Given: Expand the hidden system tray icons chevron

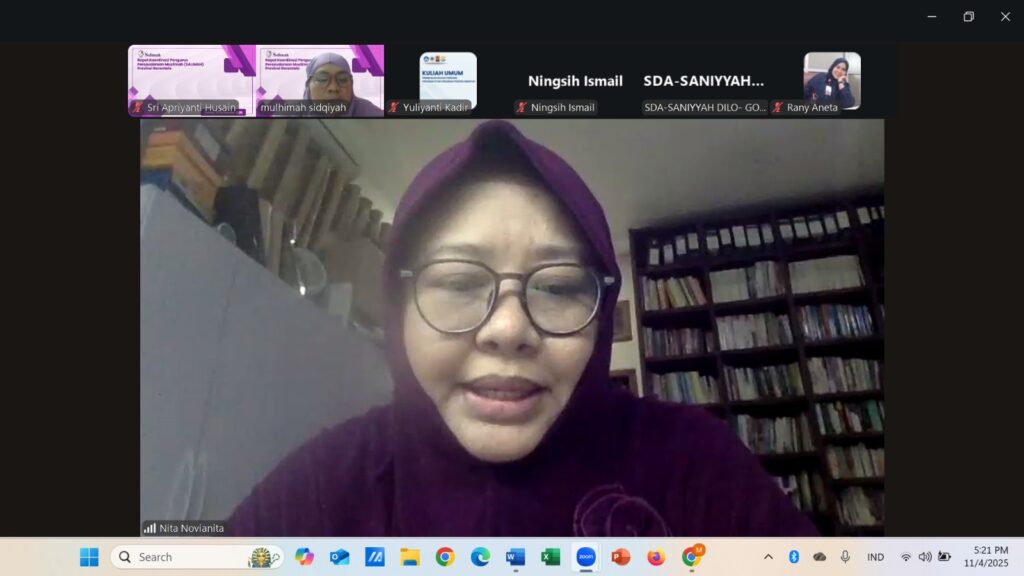Looking at the screenshot, I should pyautogui.click(x=768, y=557).
